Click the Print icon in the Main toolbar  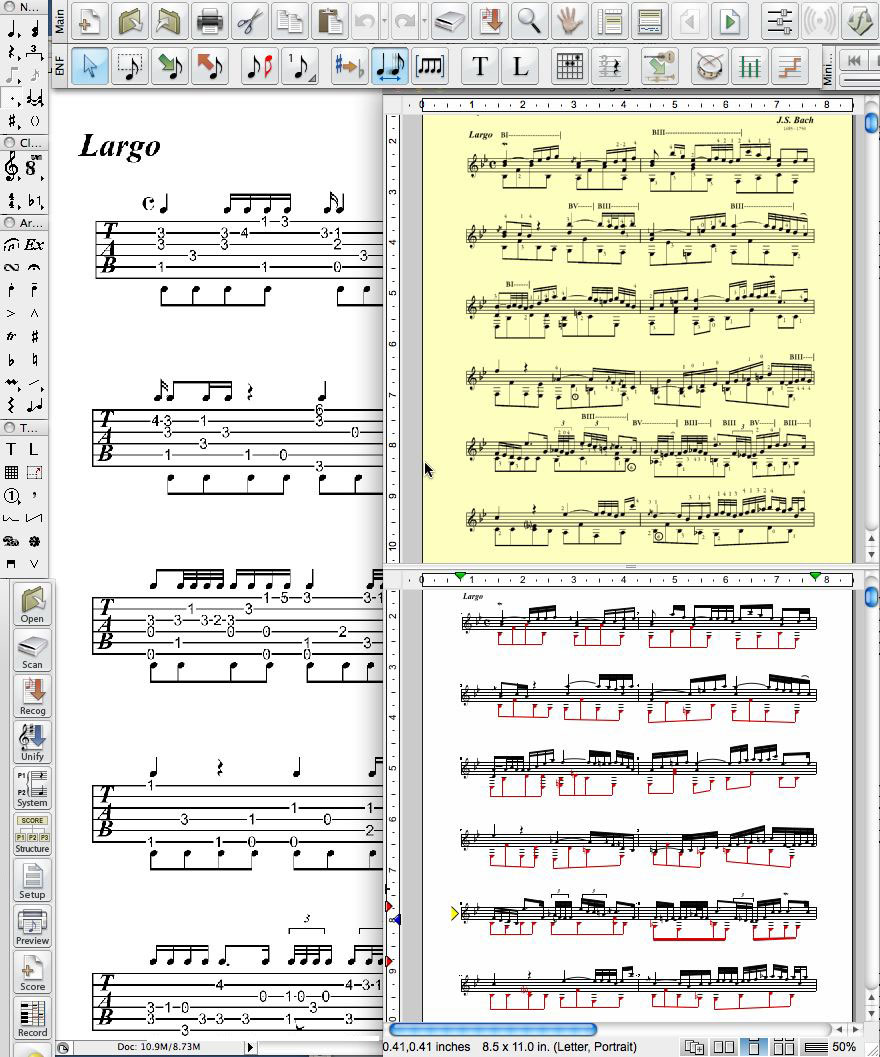click(209, 22)
